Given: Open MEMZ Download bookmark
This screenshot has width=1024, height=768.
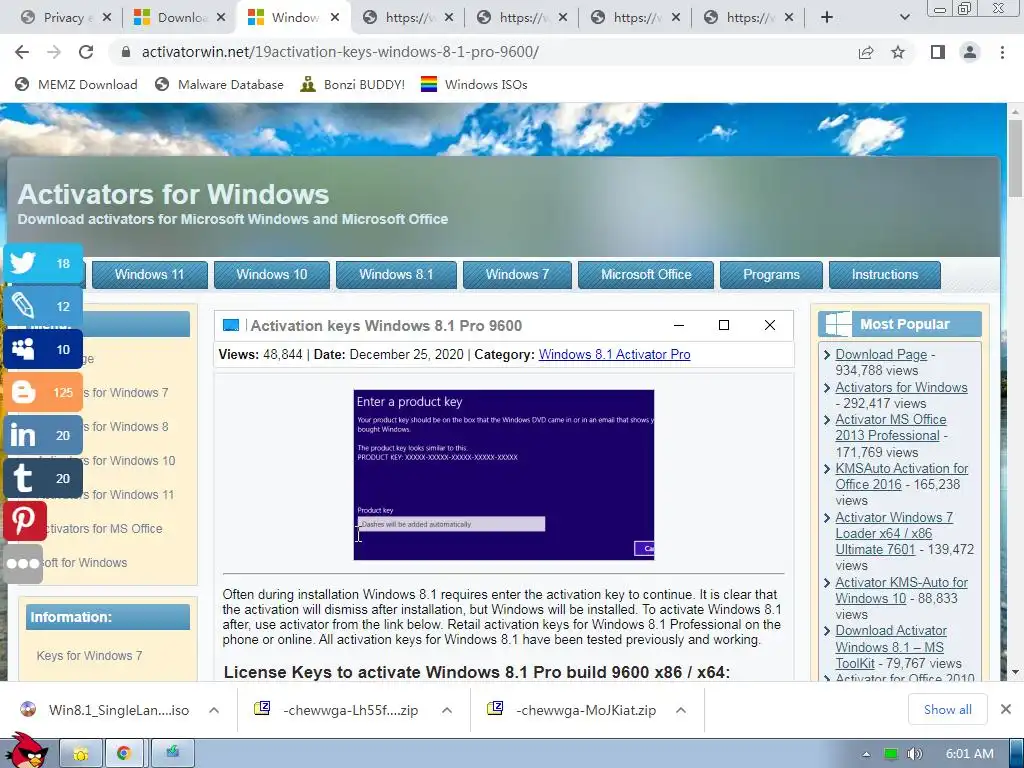Looking at the screenshot, I should 76,84.
